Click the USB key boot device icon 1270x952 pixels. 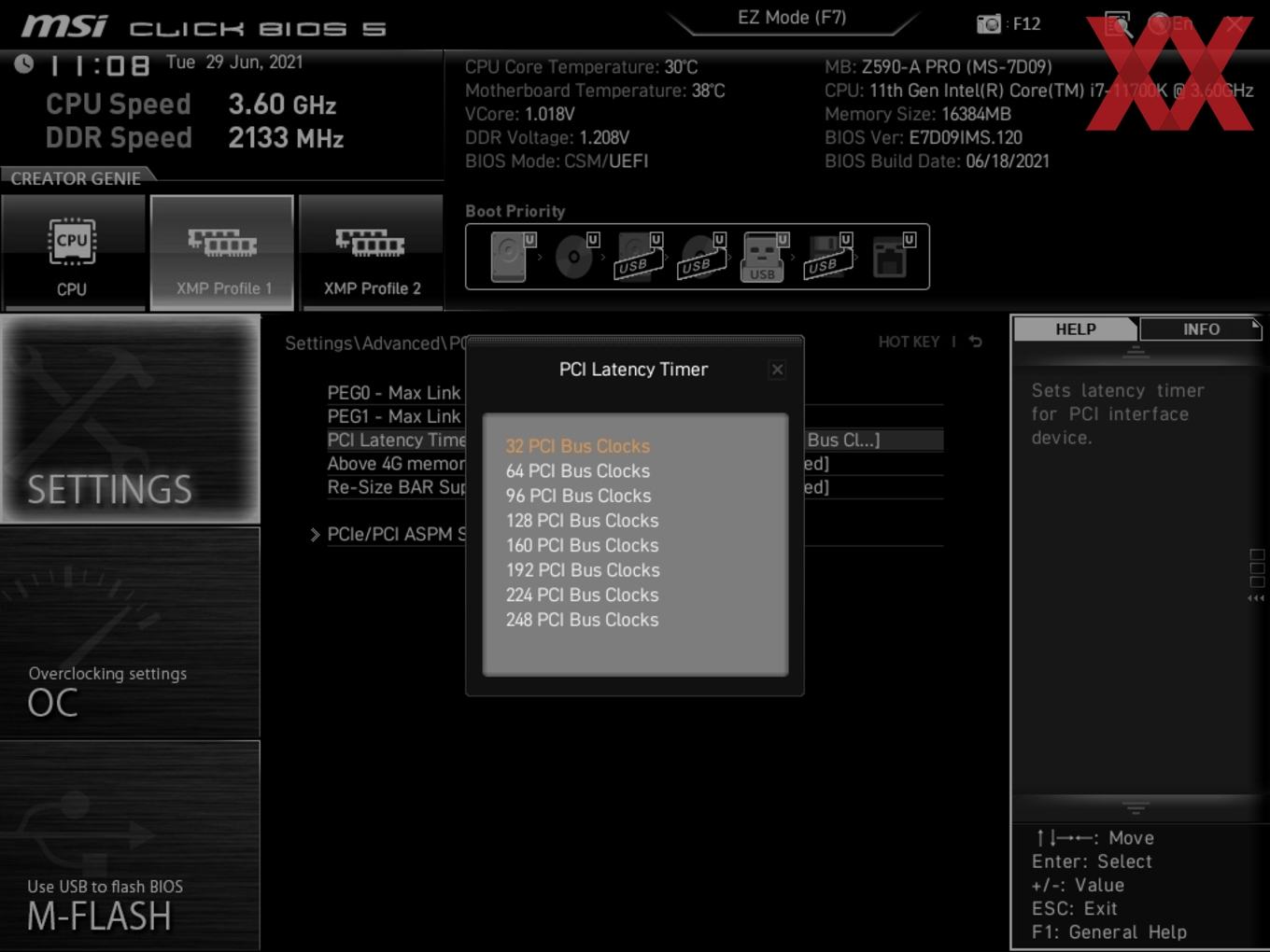764,258
